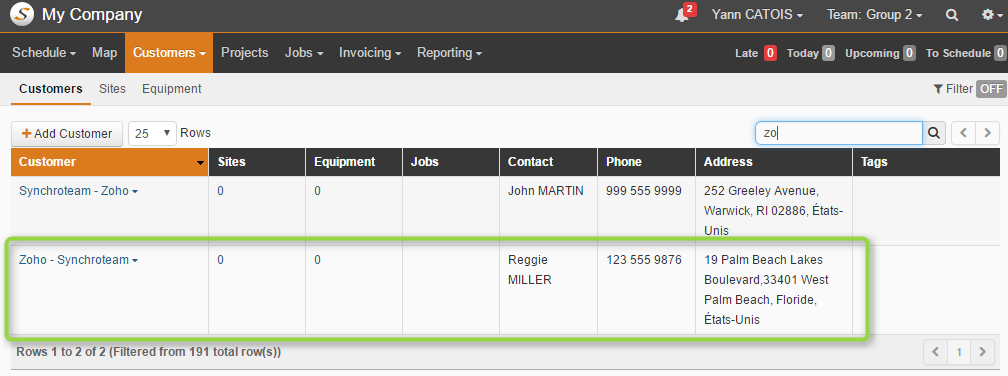Sort by the Customer column header arrow
Image resolution: width=1008 pixels, height=376 pixels.
point(201,163)
